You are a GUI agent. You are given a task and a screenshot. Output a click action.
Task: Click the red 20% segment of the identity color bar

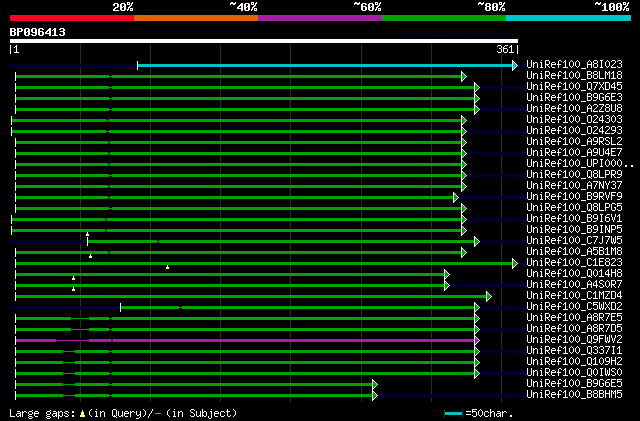click(72, 18)
